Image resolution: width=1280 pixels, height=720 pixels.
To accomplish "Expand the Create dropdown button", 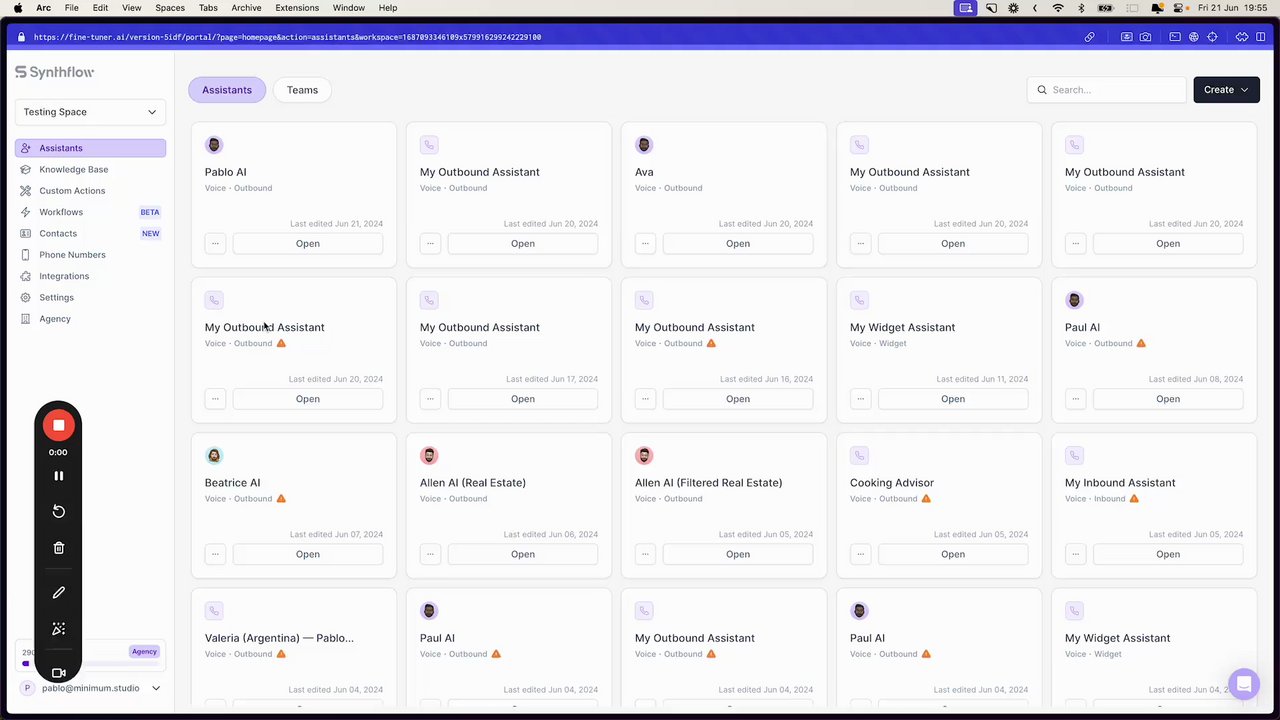I will [x=1226, y=89].
